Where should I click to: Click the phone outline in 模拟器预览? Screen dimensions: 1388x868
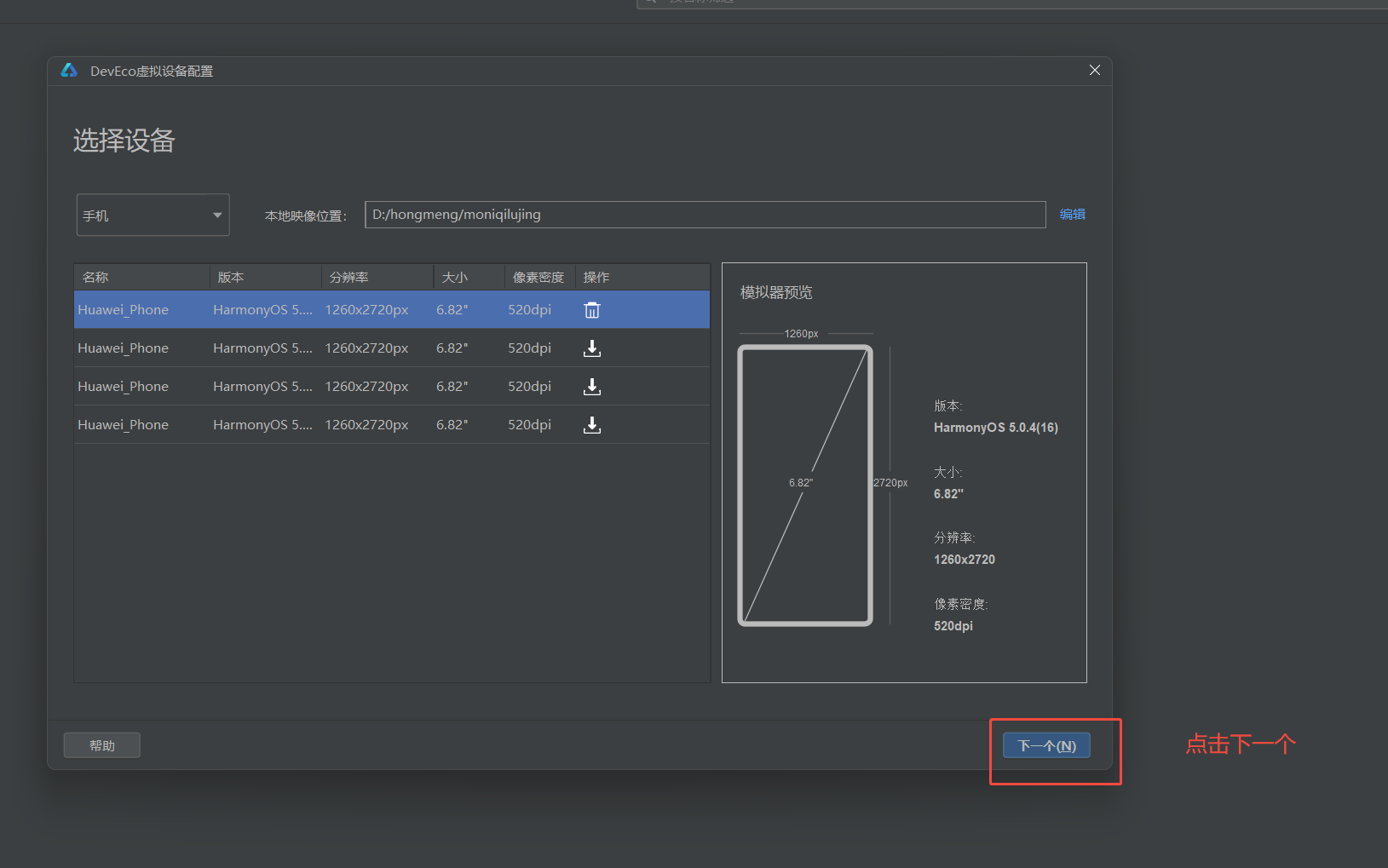pos(805,486)
